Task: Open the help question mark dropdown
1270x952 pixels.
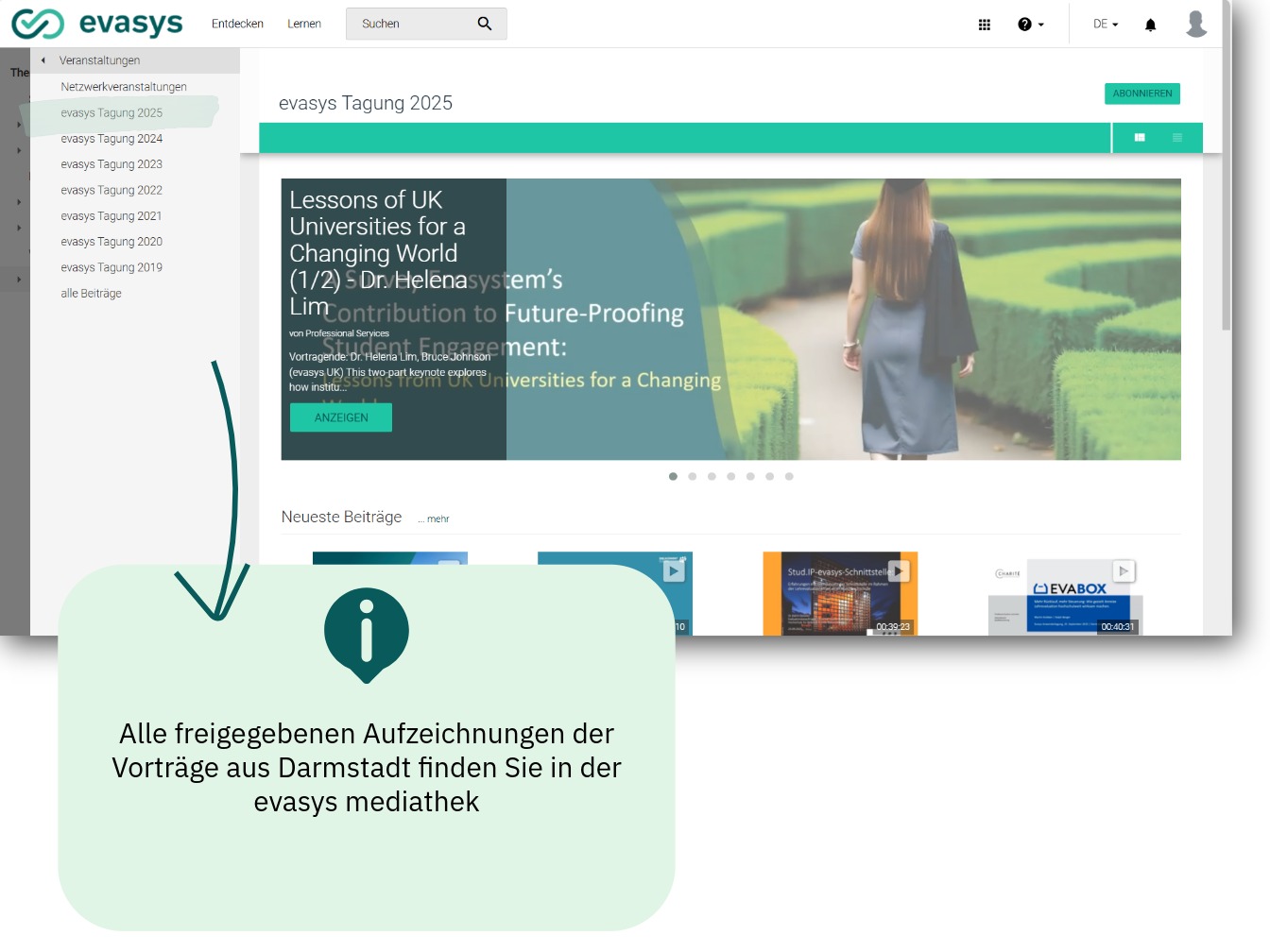Action: coord(1030,25)
